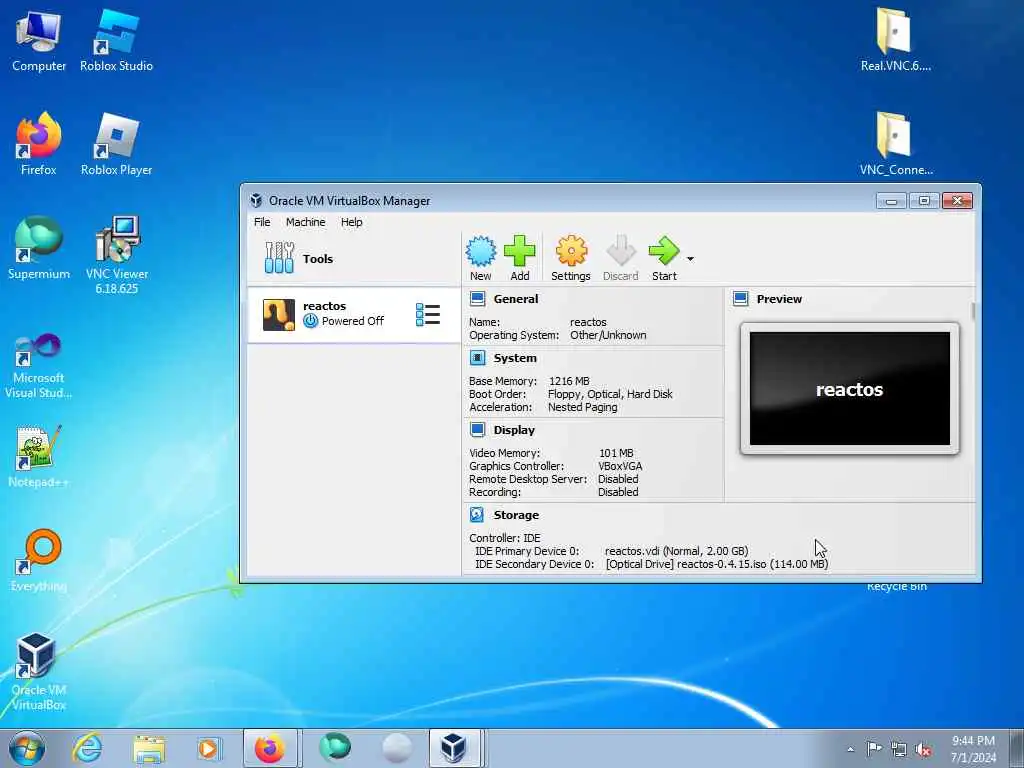Click the taskbar clock showing 9:44 PM
1024x768 pixels.
coord(973,749)
